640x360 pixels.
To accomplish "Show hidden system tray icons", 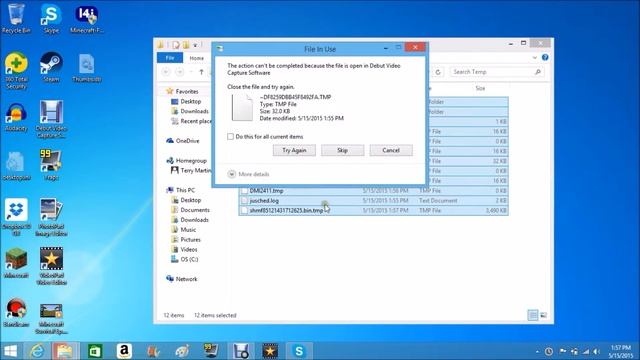I will (x=537, y=351).
